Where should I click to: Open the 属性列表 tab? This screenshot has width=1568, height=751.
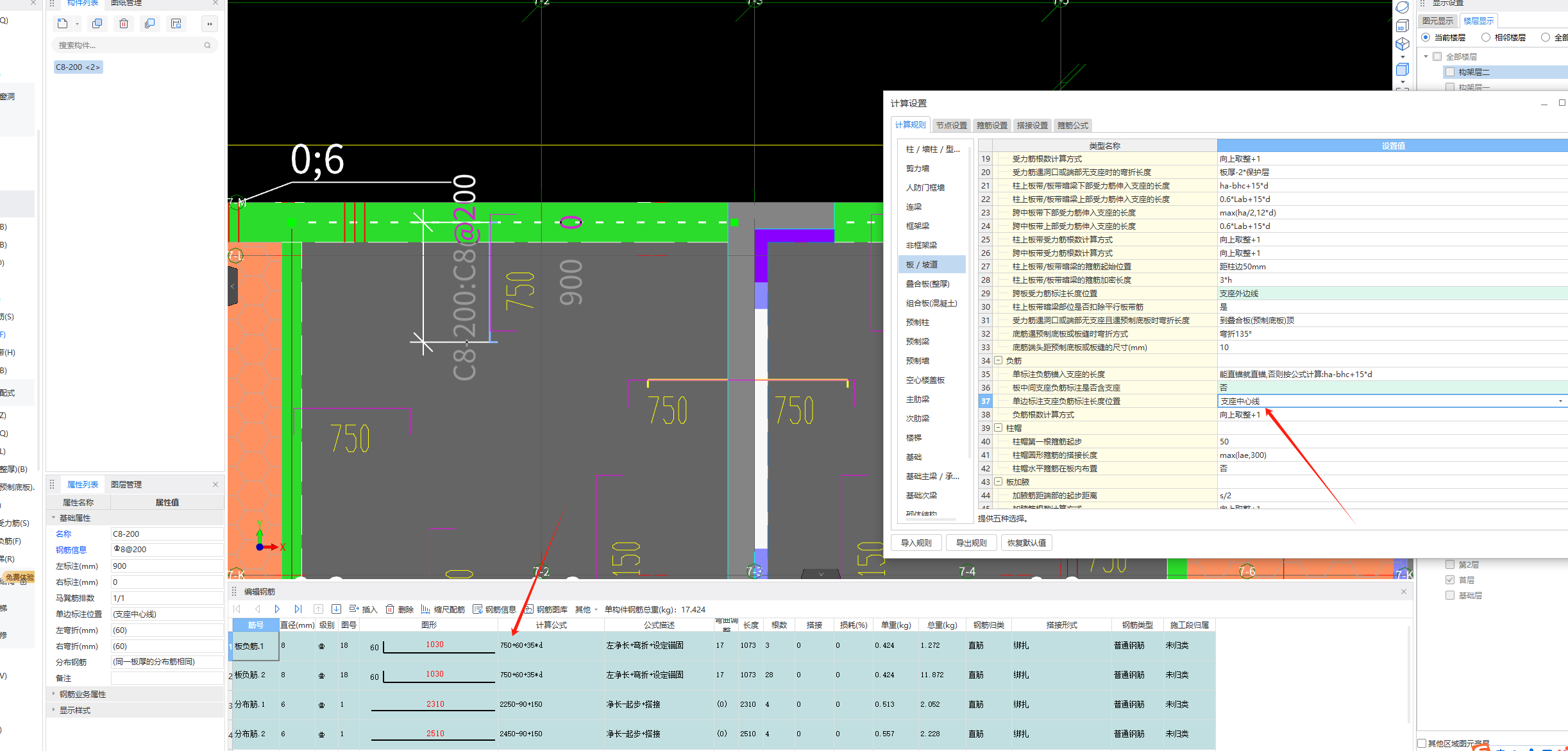coord(83,485)
